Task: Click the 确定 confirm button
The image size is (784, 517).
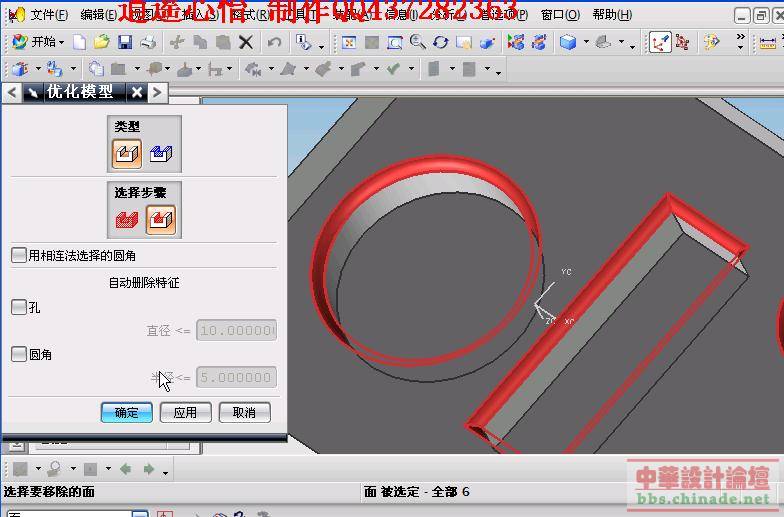Action: click(x=127, y=412)
